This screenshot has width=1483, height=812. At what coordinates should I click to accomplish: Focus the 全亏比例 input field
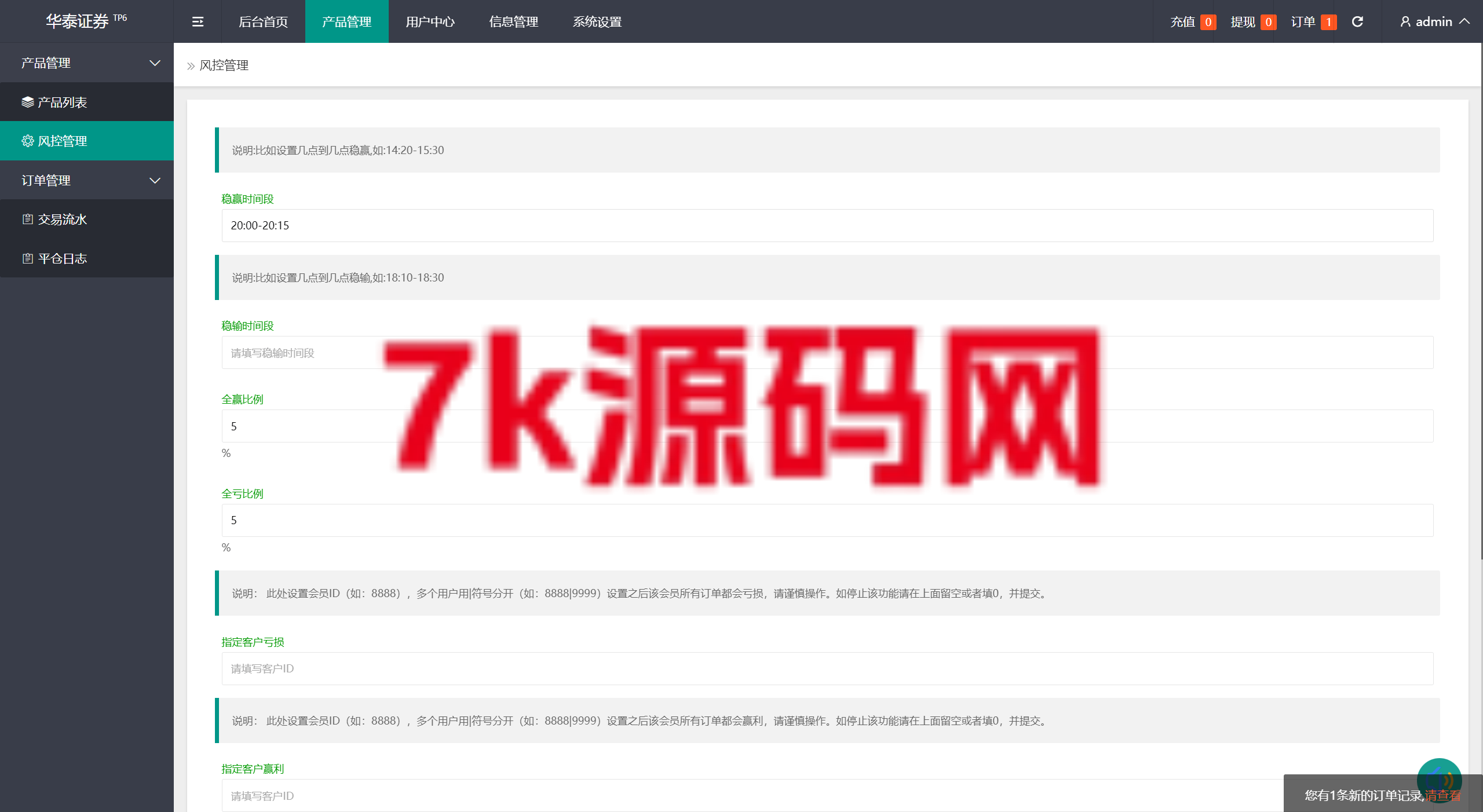pos(827,520)
